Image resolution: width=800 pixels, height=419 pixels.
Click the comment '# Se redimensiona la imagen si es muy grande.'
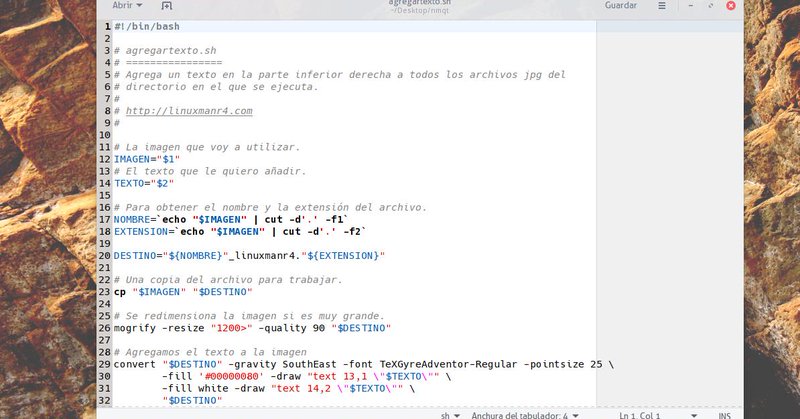pyautogui.click(x=249, y=316)
